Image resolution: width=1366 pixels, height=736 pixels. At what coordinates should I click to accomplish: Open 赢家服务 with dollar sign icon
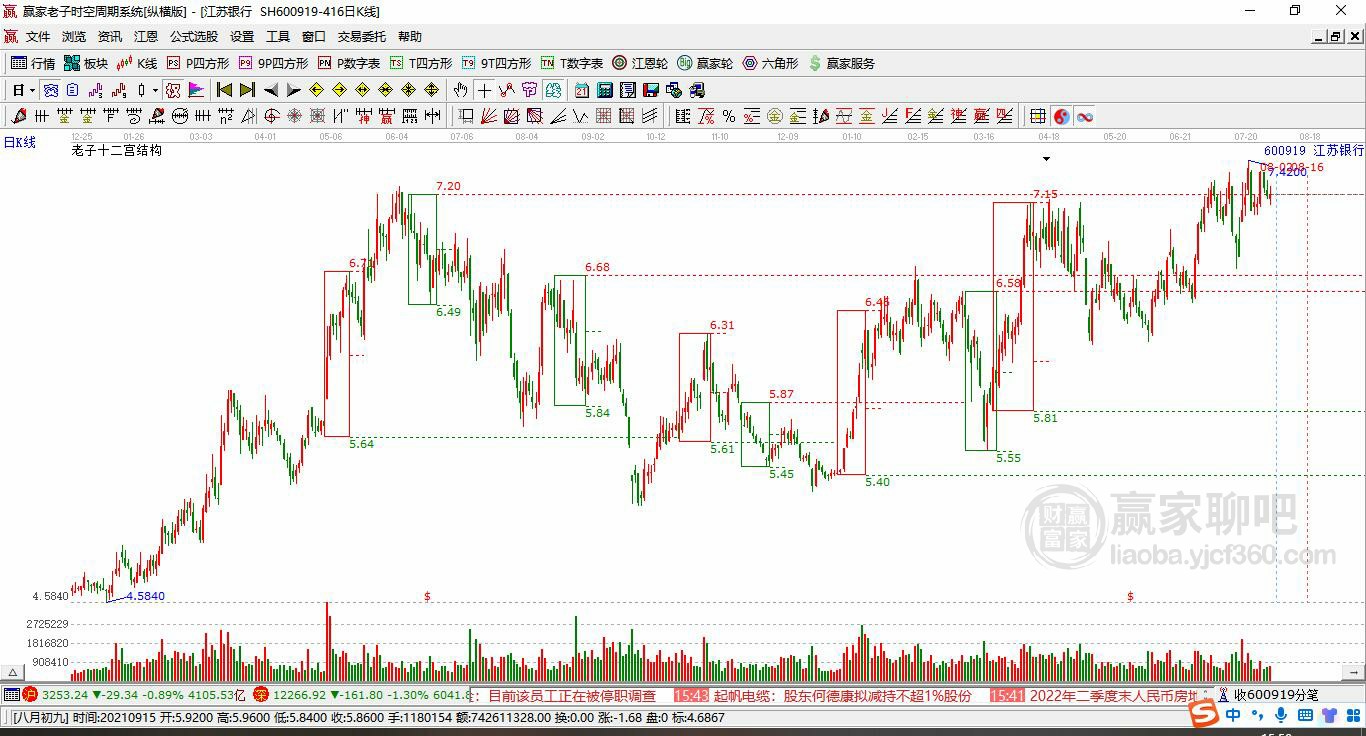pos(841,63)
